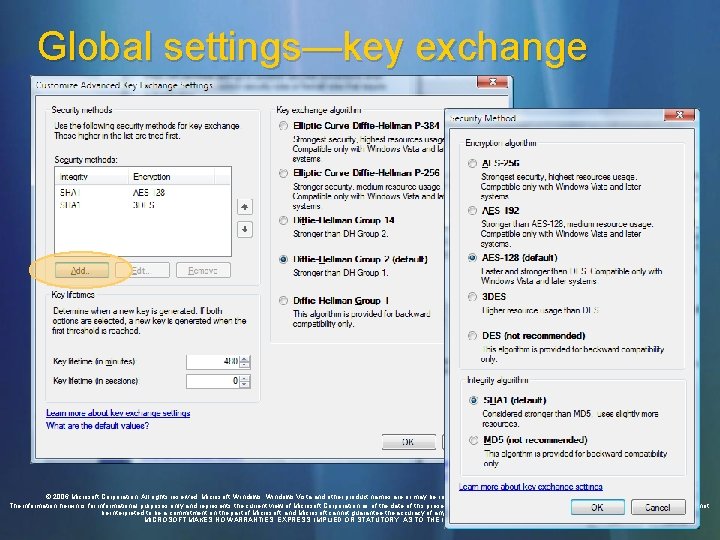Click the Edit... button under security methods
Image resolution: width=720 pixels, height=540 pixels.
click(x=142, y=270)
